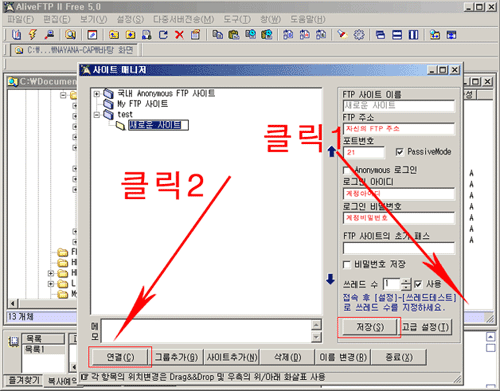This screenshot has width=500, height=391.
Task: Select the 새로운 사이트 tree item
Action: (158, 125)
